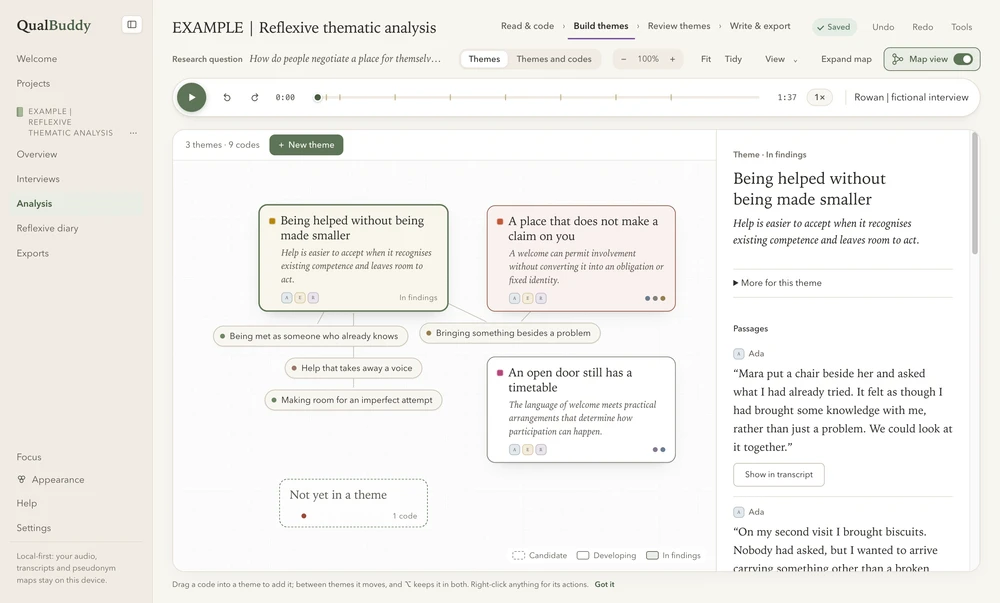Open Focus mode in the sidebar

pos(29,457)
